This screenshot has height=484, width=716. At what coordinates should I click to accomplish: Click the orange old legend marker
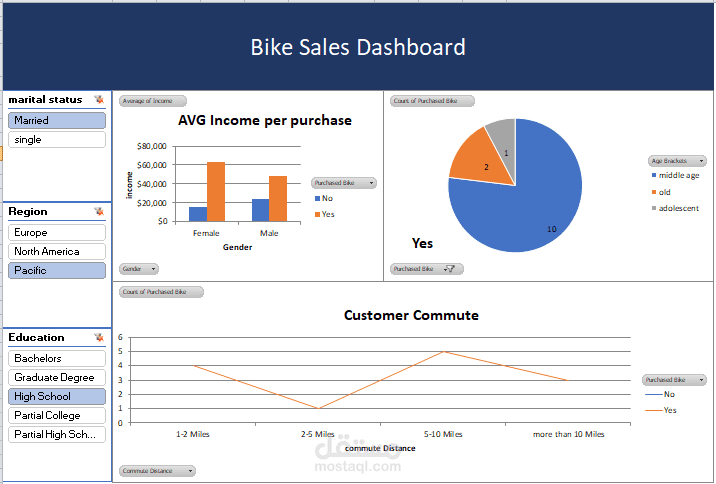[x=654, y=192]
